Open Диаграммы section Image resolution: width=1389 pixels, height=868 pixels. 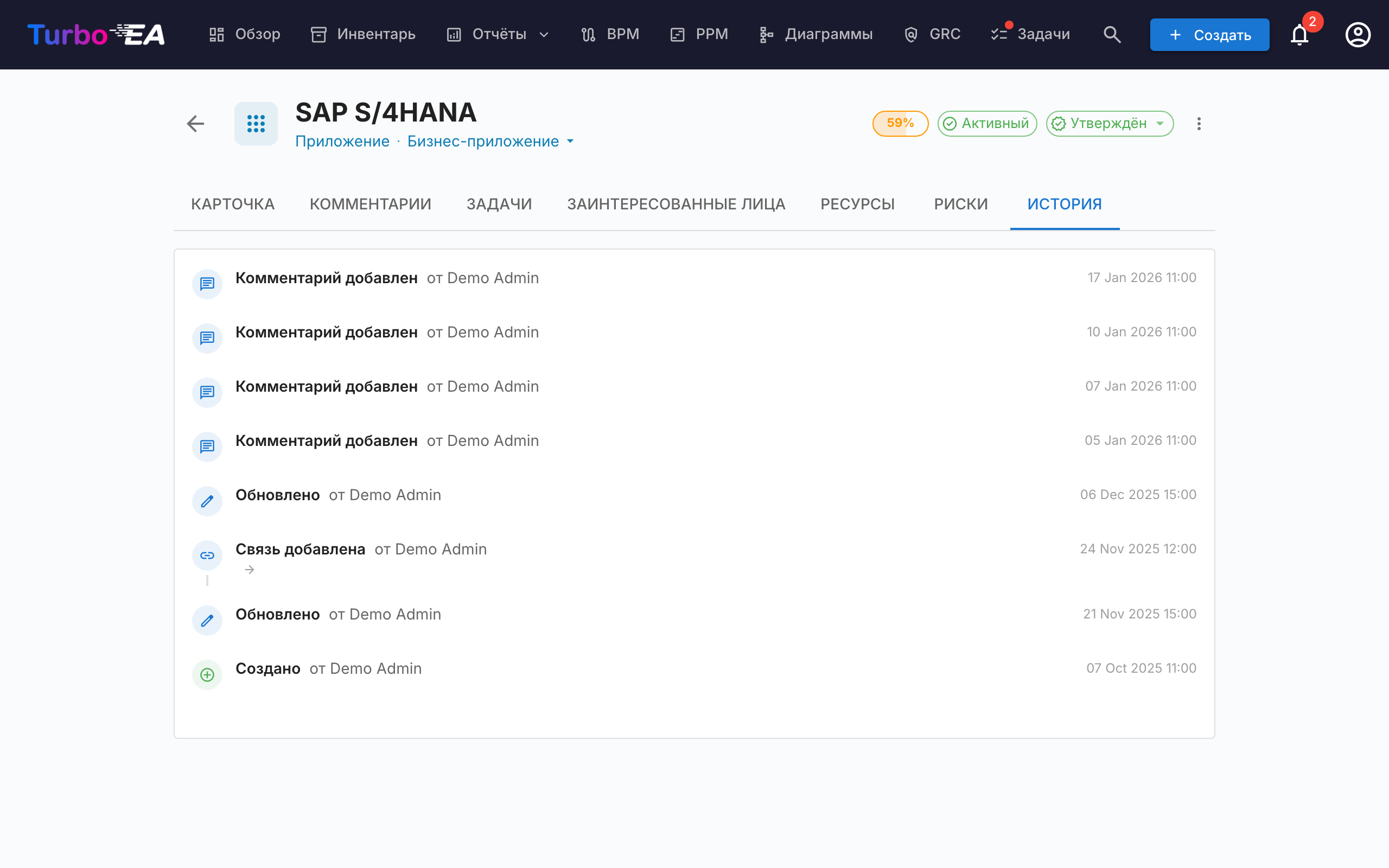(x=815, y=34)
